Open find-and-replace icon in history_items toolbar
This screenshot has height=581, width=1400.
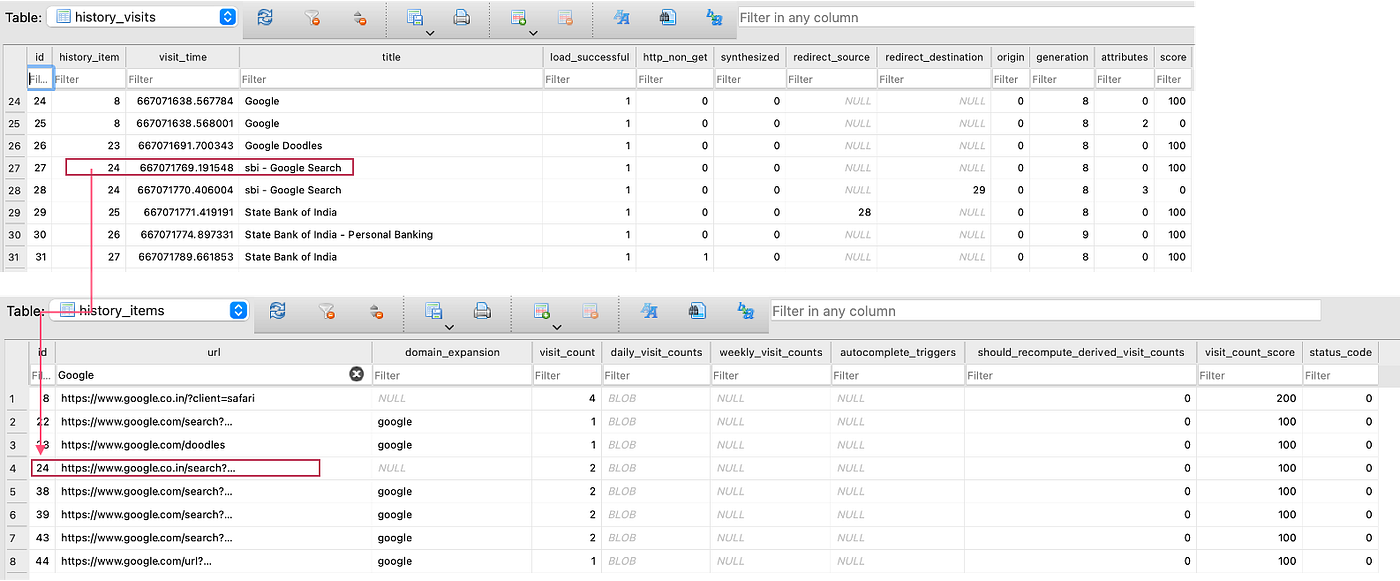(x=745, y=311)
